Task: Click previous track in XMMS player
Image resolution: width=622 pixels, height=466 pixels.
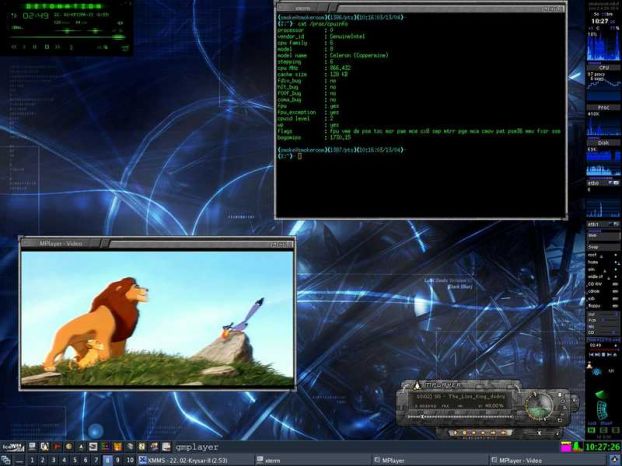Action: pyautogui.click(x=13, y=47)
